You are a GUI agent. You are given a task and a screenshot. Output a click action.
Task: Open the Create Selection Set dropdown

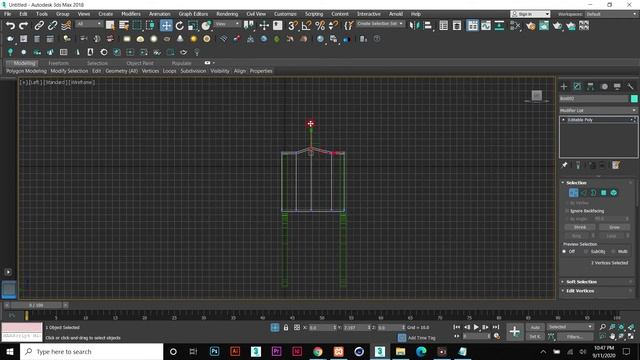[380, 24]
